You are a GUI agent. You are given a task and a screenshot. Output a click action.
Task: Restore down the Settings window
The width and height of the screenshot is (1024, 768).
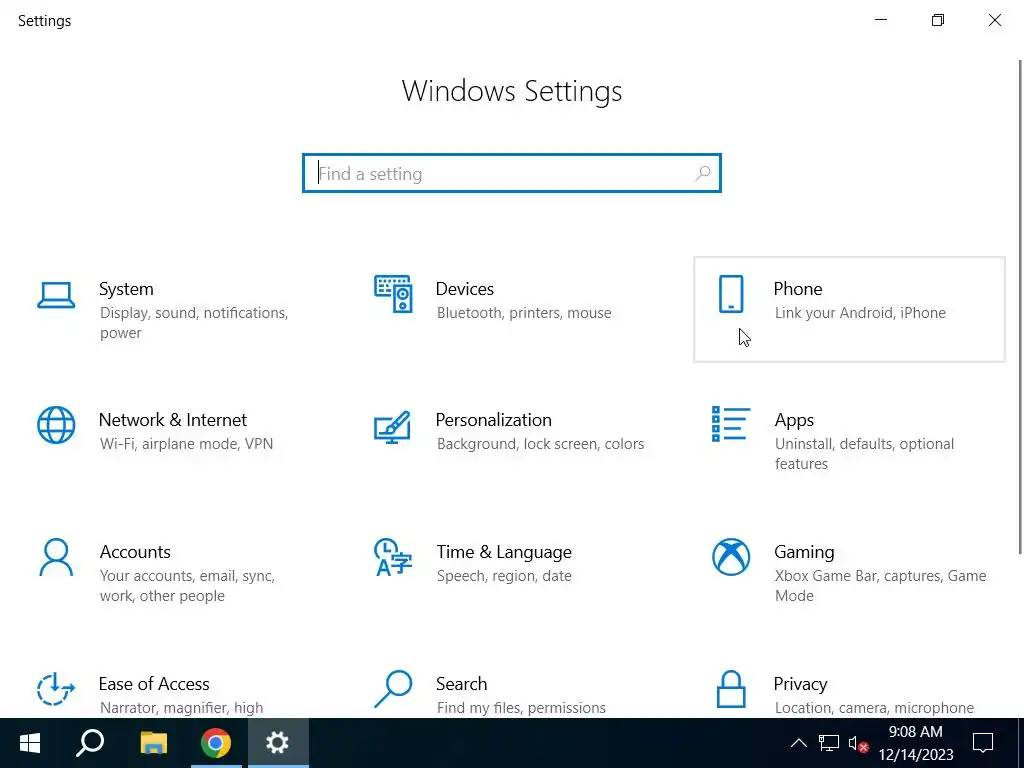point(938,20)
